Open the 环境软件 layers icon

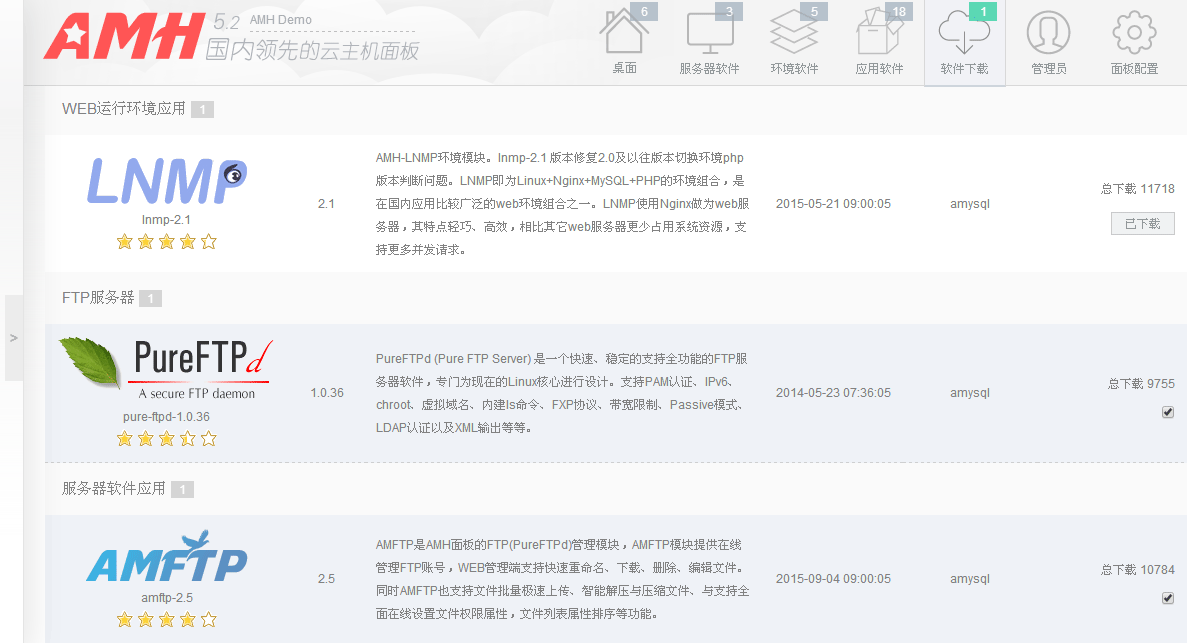point(794,34)
